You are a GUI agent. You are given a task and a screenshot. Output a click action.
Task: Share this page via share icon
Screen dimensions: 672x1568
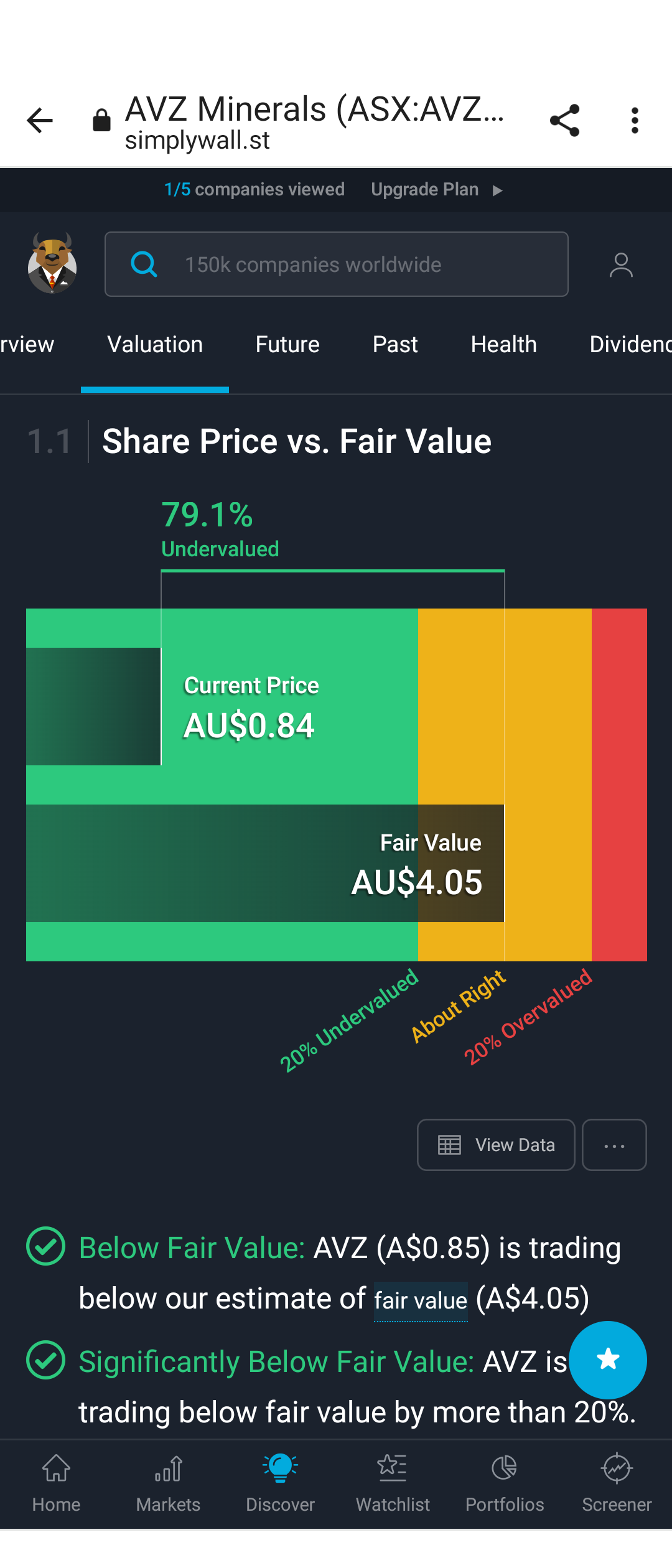point(565,121)
